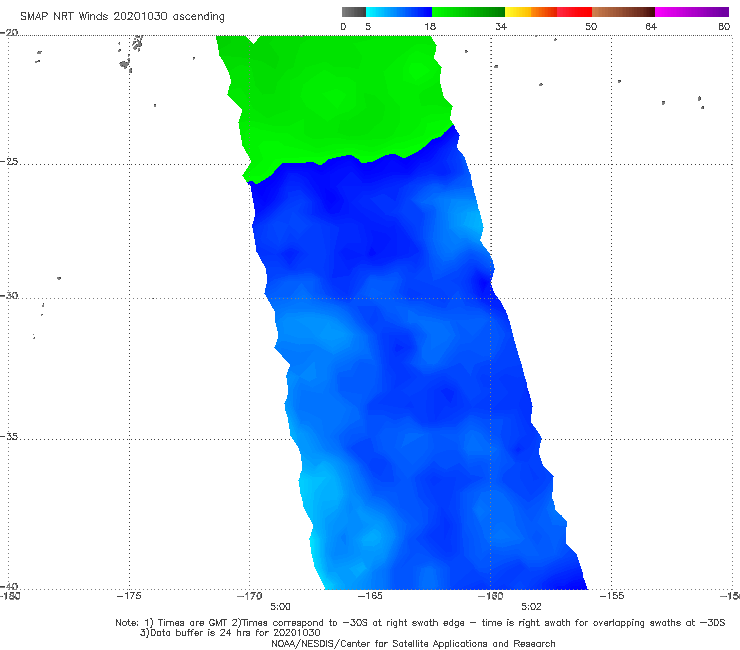Click the colorbar label '5'
Screen dimensions: 740x650
368,27
